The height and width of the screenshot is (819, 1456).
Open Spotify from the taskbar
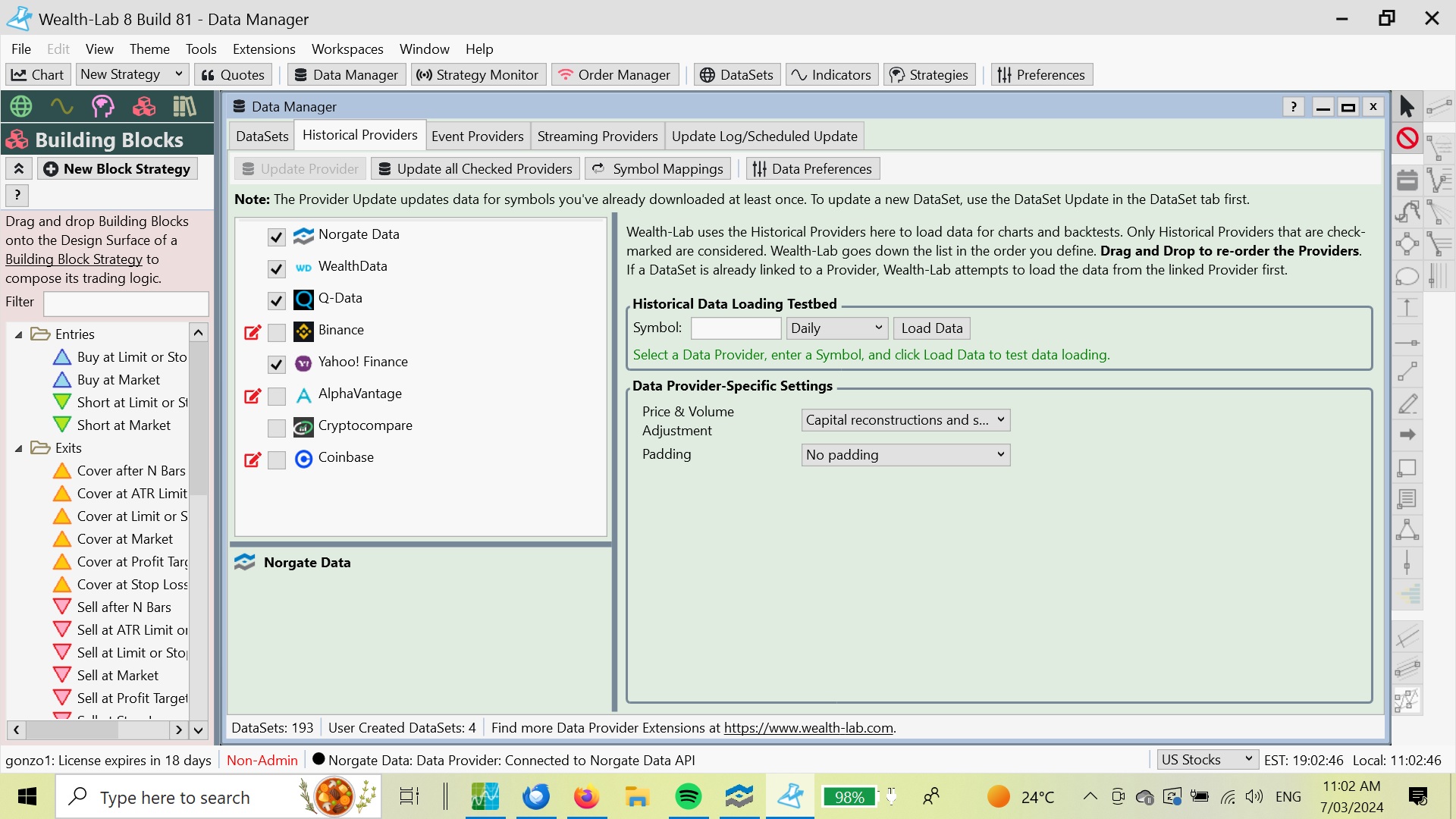(689, 796)
